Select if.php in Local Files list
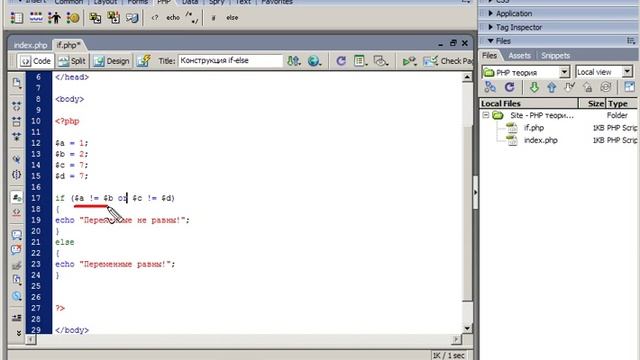This screenshot has height=360, width=640. (533, 128)
